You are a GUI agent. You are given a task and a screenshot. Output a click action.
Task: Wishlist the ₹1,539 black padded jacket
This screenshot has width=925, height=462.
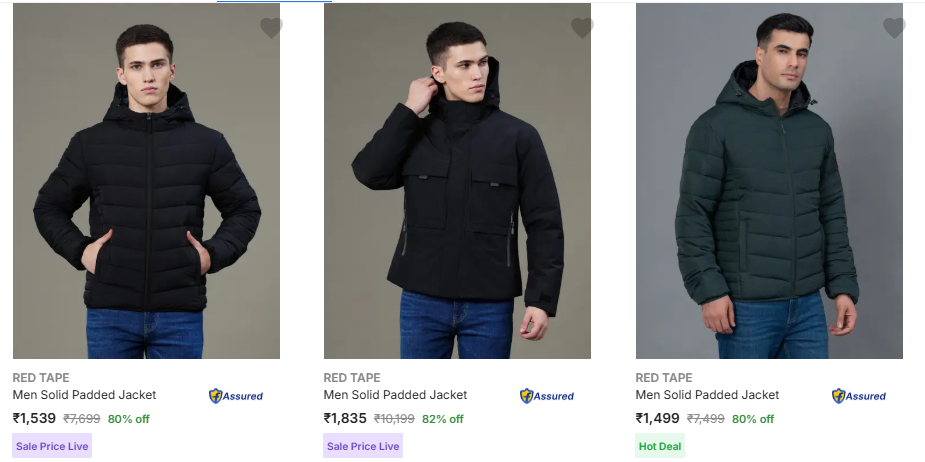point(271,28)
